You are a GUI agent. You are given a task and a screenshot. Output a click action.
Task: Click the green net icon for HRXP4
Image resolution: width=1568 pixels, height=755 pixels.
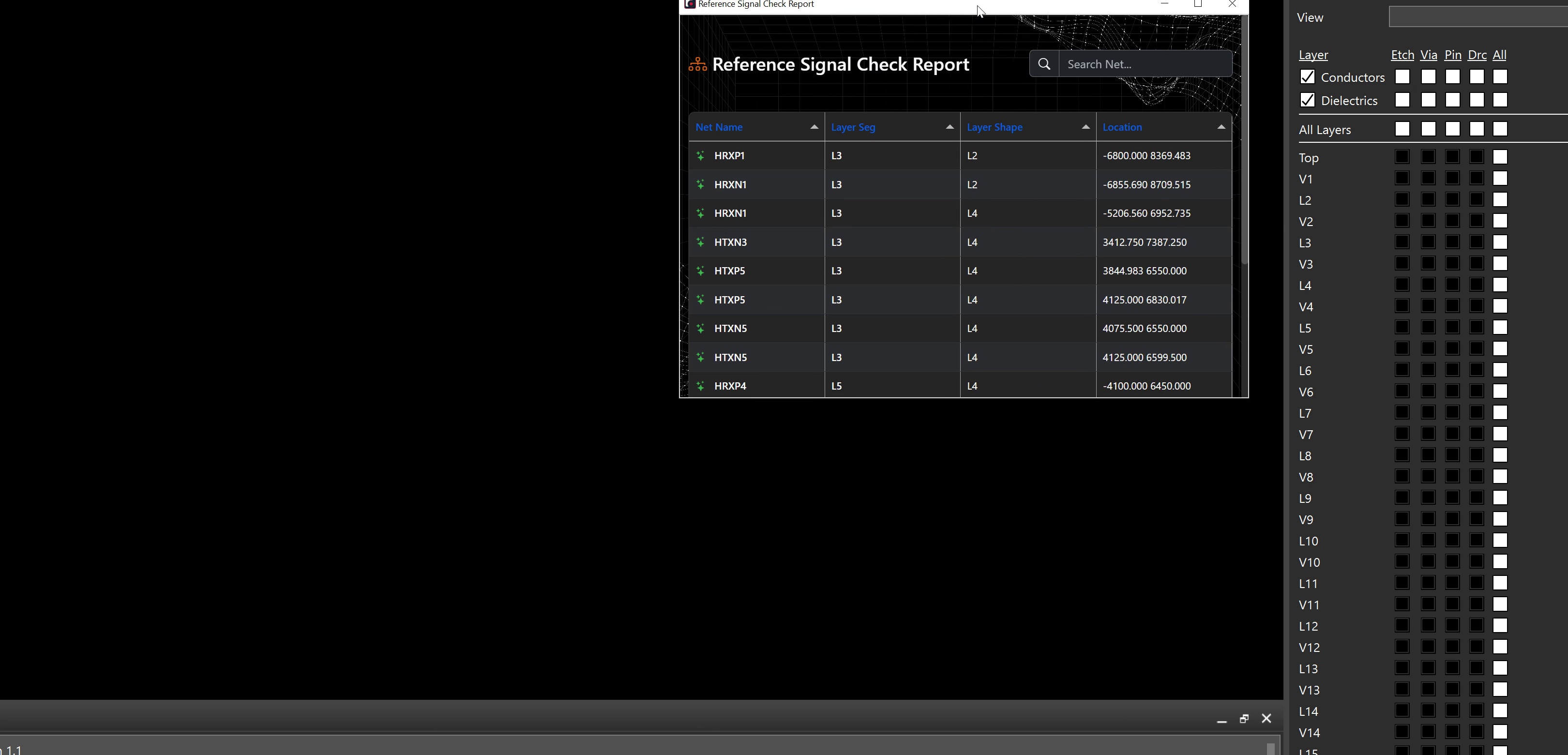click(x=701, y=386)
